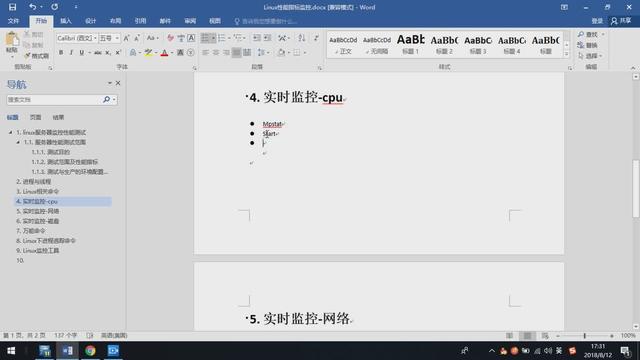The height and width of the screenshot is (360, 640).
Task: Apply Character Border icon
Action: (191, 38)
